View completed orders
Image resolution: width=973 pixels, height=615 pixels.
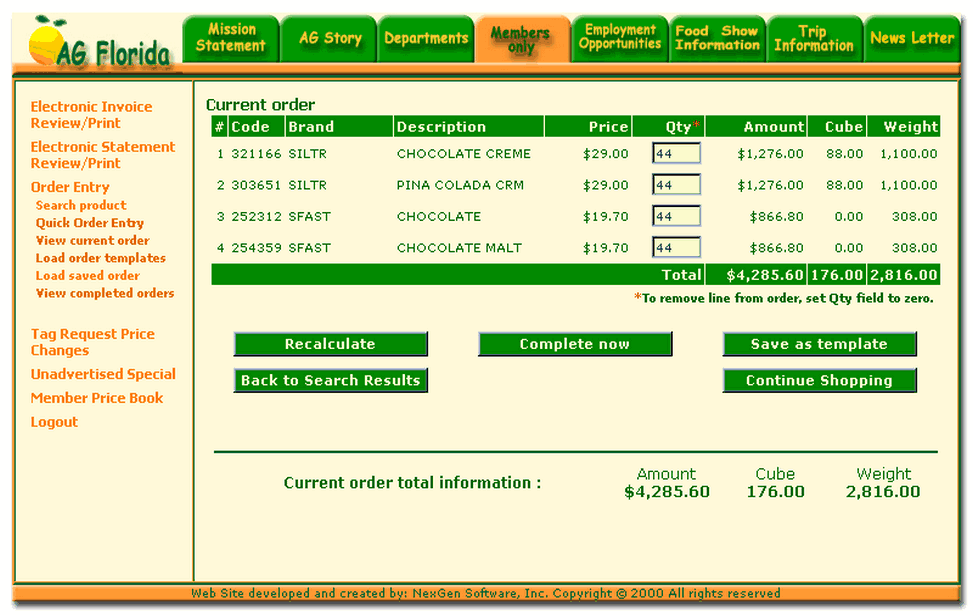click(105, 293)
